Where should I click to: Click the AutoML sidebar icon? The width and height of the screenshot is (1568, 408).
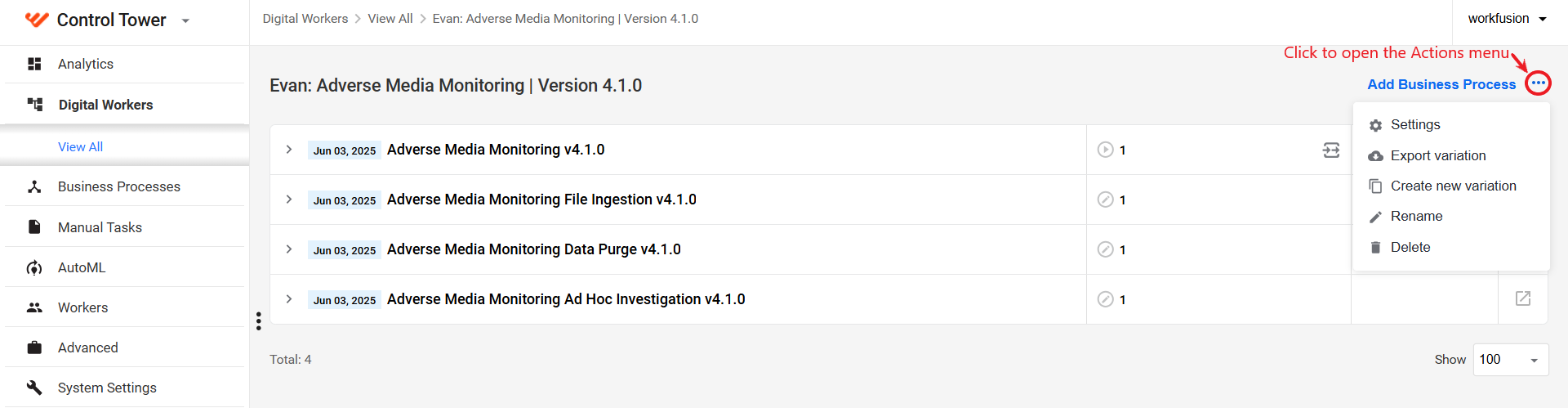(34, 267)
